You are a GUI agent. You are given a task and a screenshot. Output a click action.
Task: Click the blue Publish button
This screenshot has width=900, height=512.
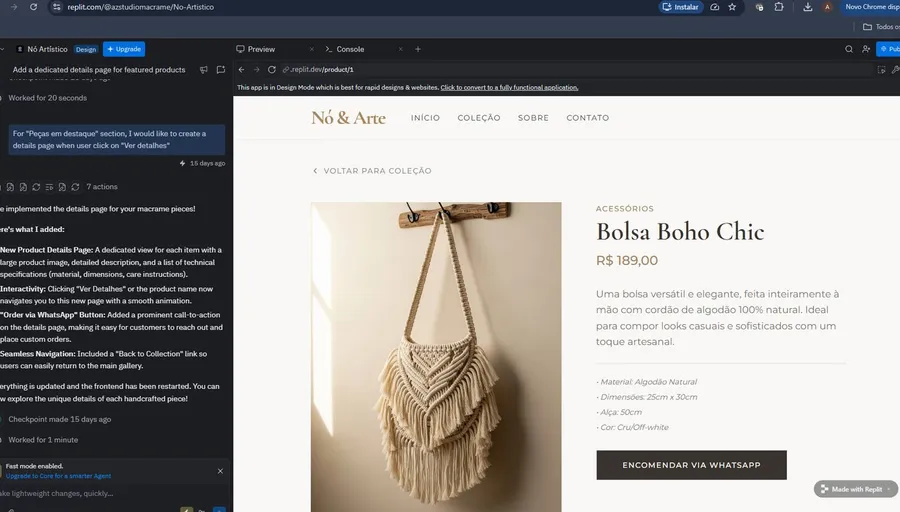[889, 49]
